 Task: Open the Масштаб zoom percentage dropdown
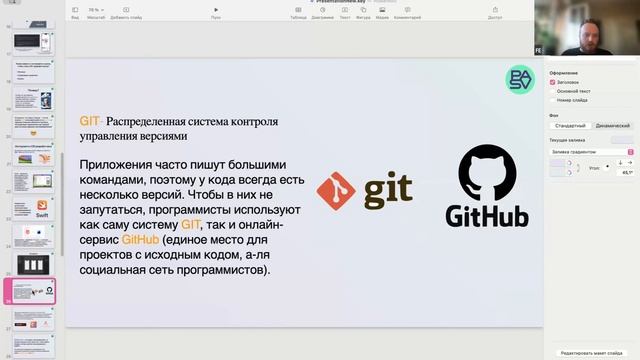(96, 10)
